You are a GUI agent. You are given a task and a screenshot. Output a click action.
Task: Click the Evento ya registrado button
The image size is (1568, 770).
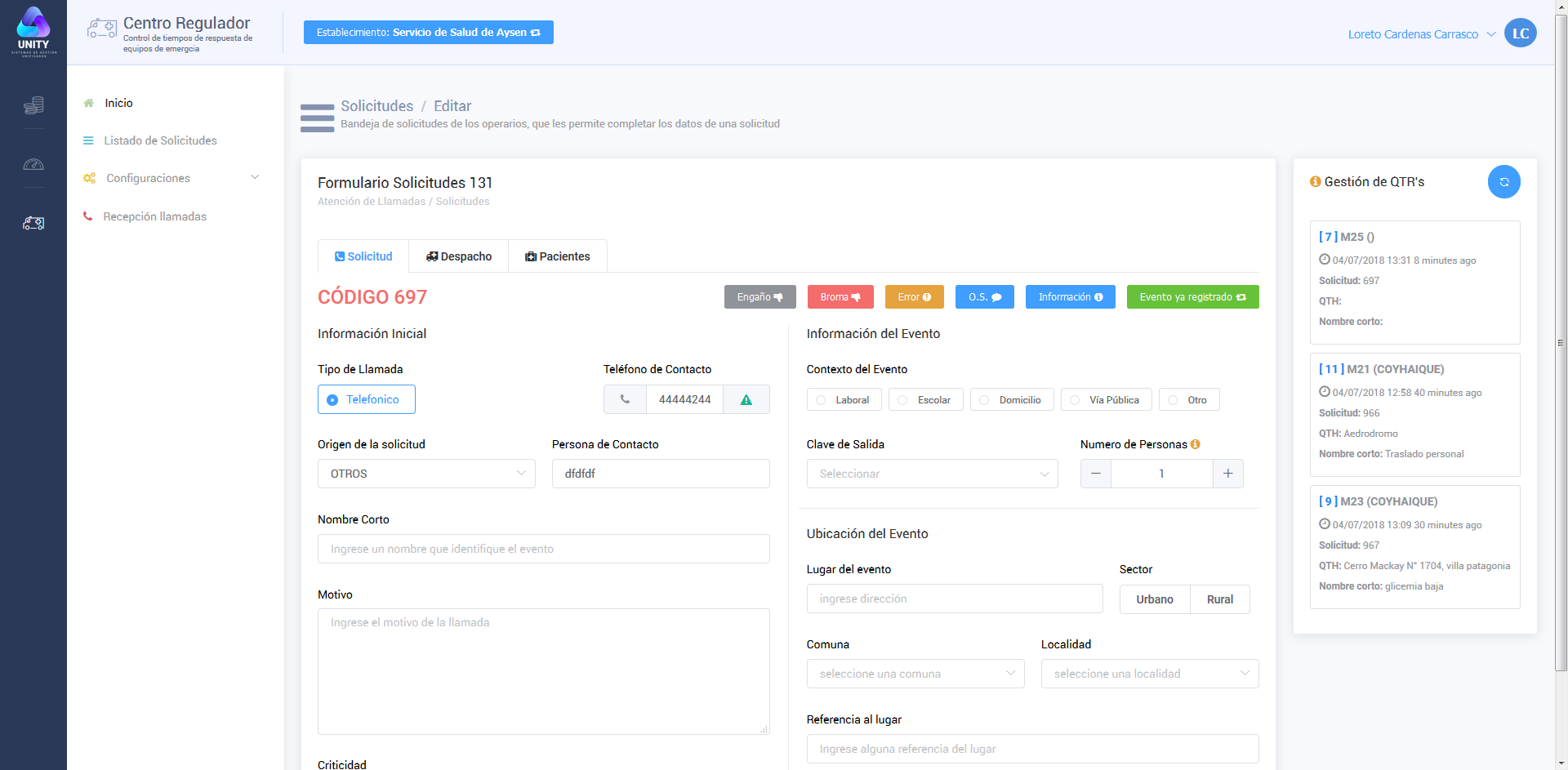[1192, 297]
